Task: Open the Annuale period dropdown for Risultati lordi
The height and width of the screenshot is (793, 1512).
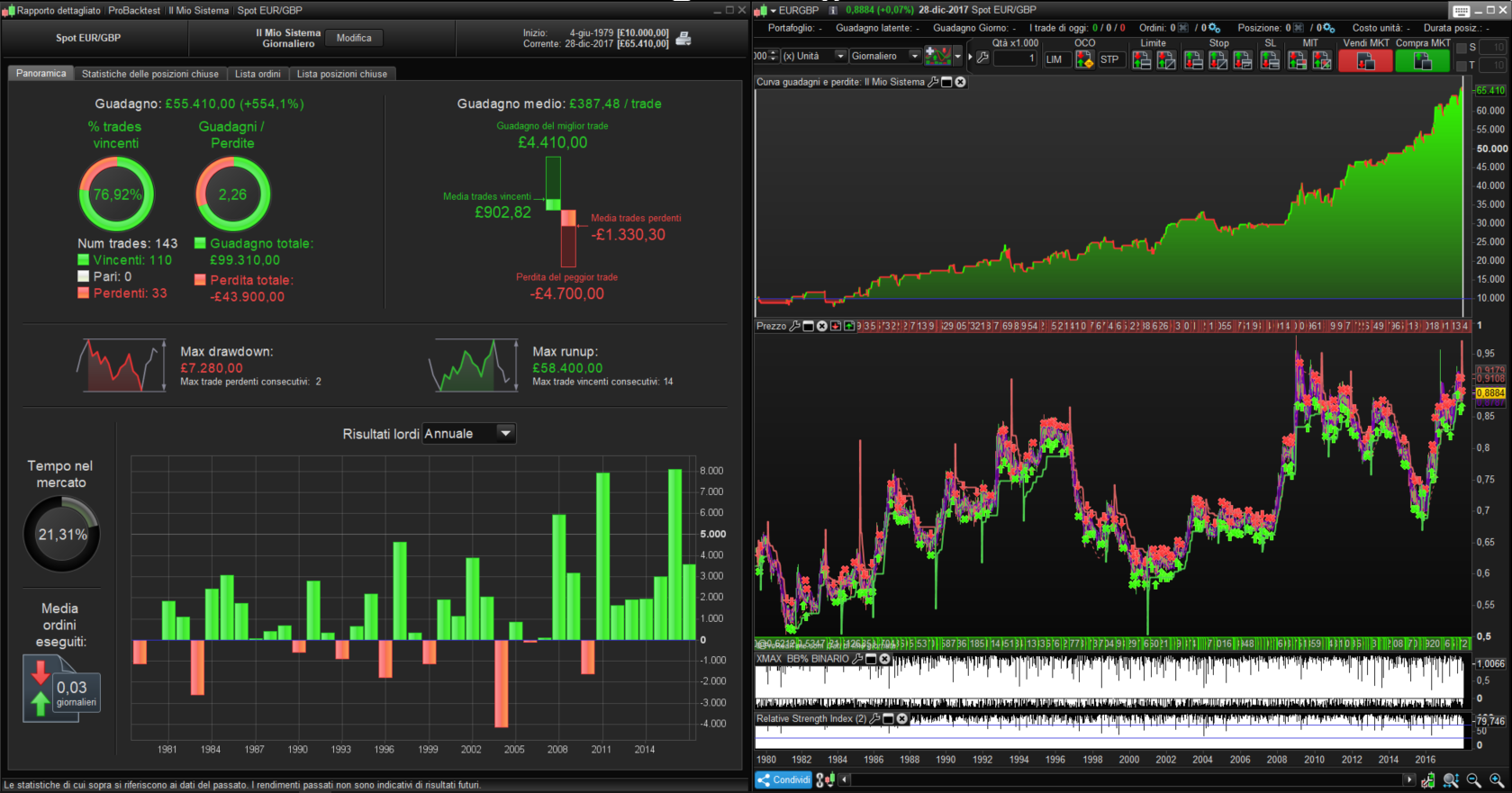Action: (469, 434)
